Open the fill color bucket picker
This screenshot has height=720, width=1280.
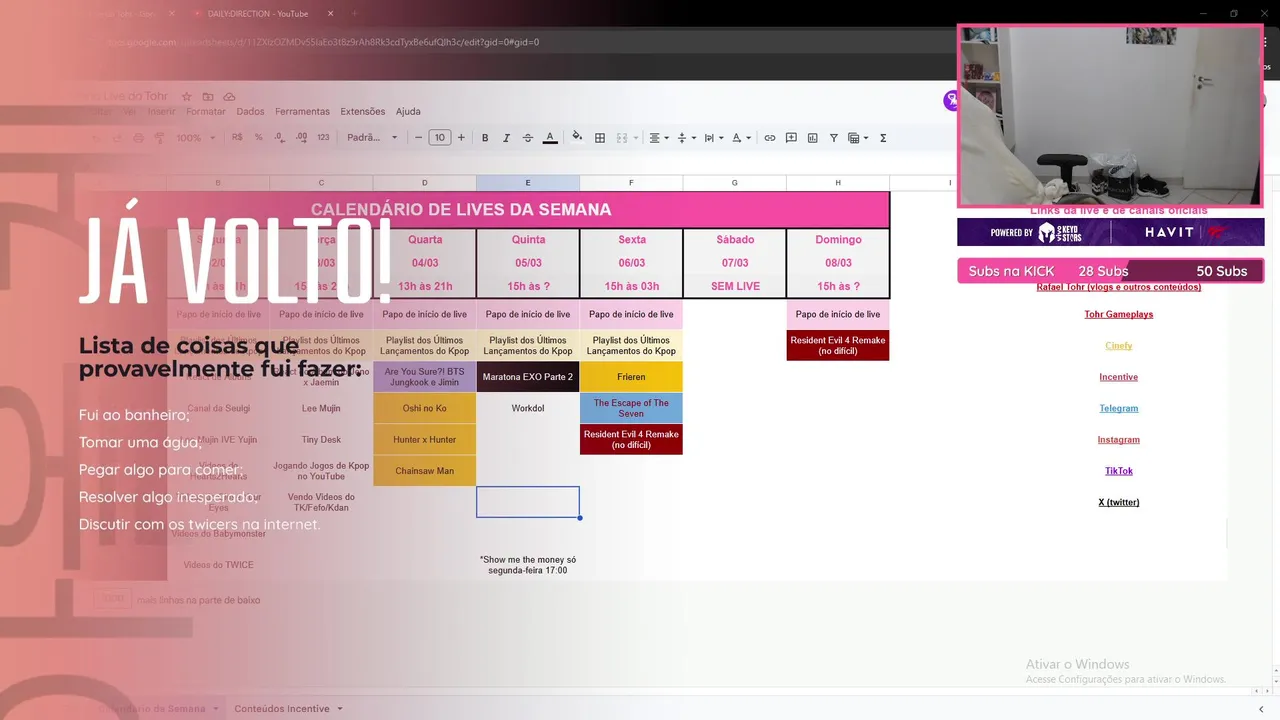click(577, 138)
